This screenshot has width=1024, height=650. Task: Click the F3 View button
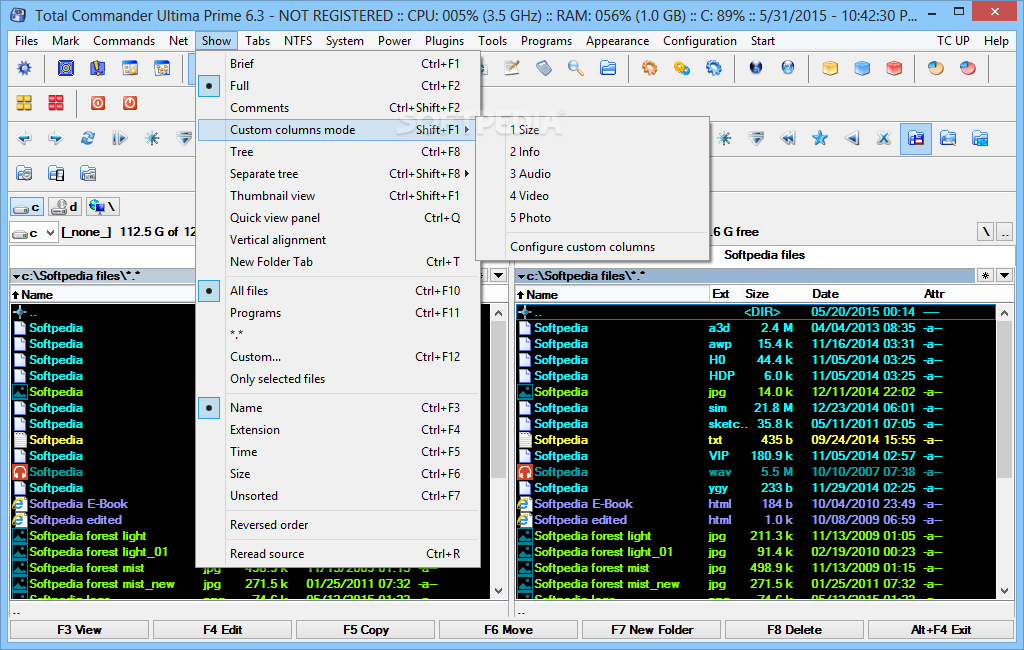tap(79, 630)
